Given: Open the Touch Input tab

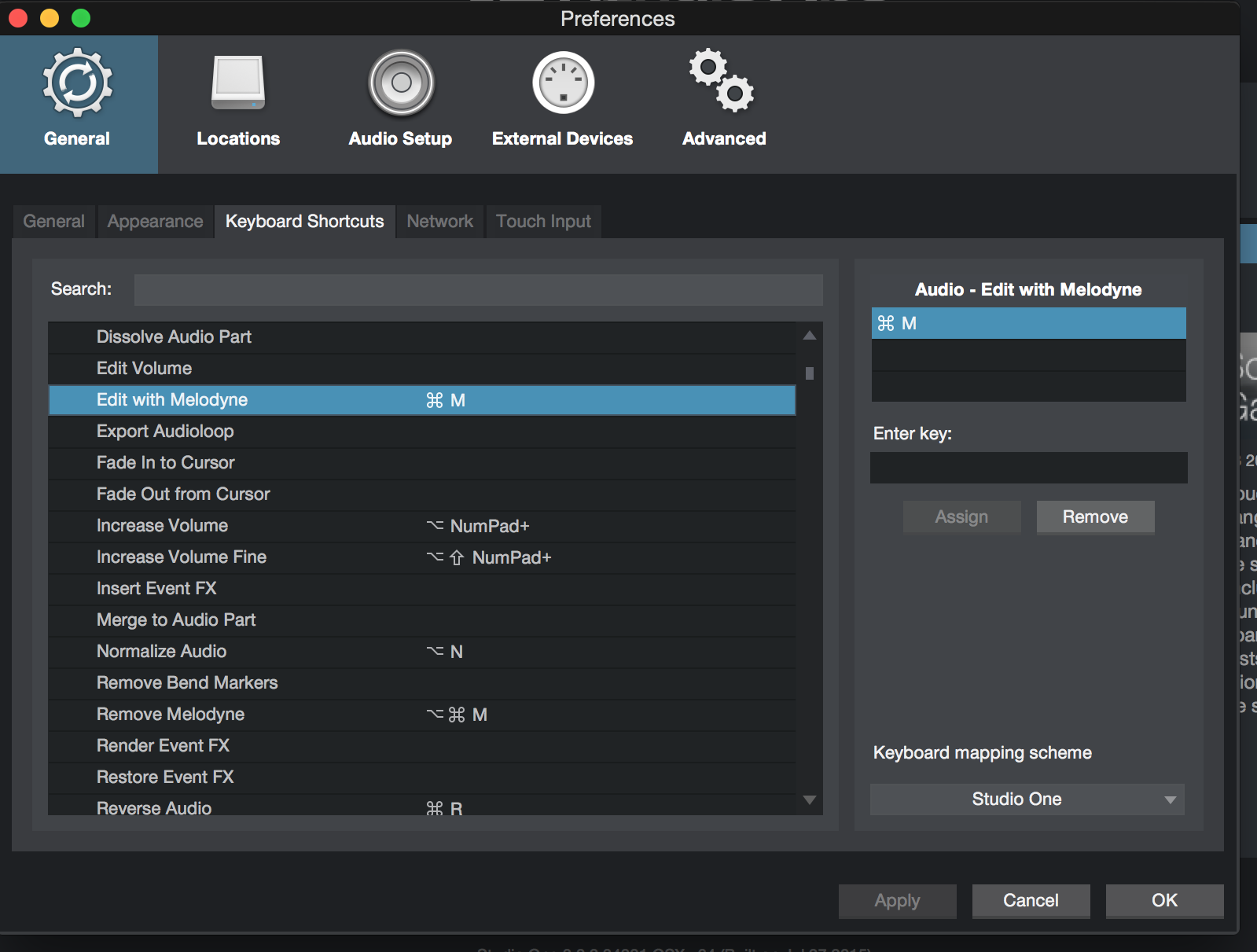Looking at the screenshot, I should [x=543, y=222].
